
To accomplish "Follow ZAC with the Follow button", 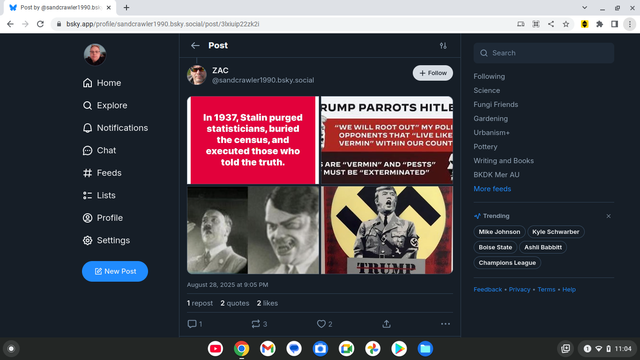I will click(x=433, y=73).
